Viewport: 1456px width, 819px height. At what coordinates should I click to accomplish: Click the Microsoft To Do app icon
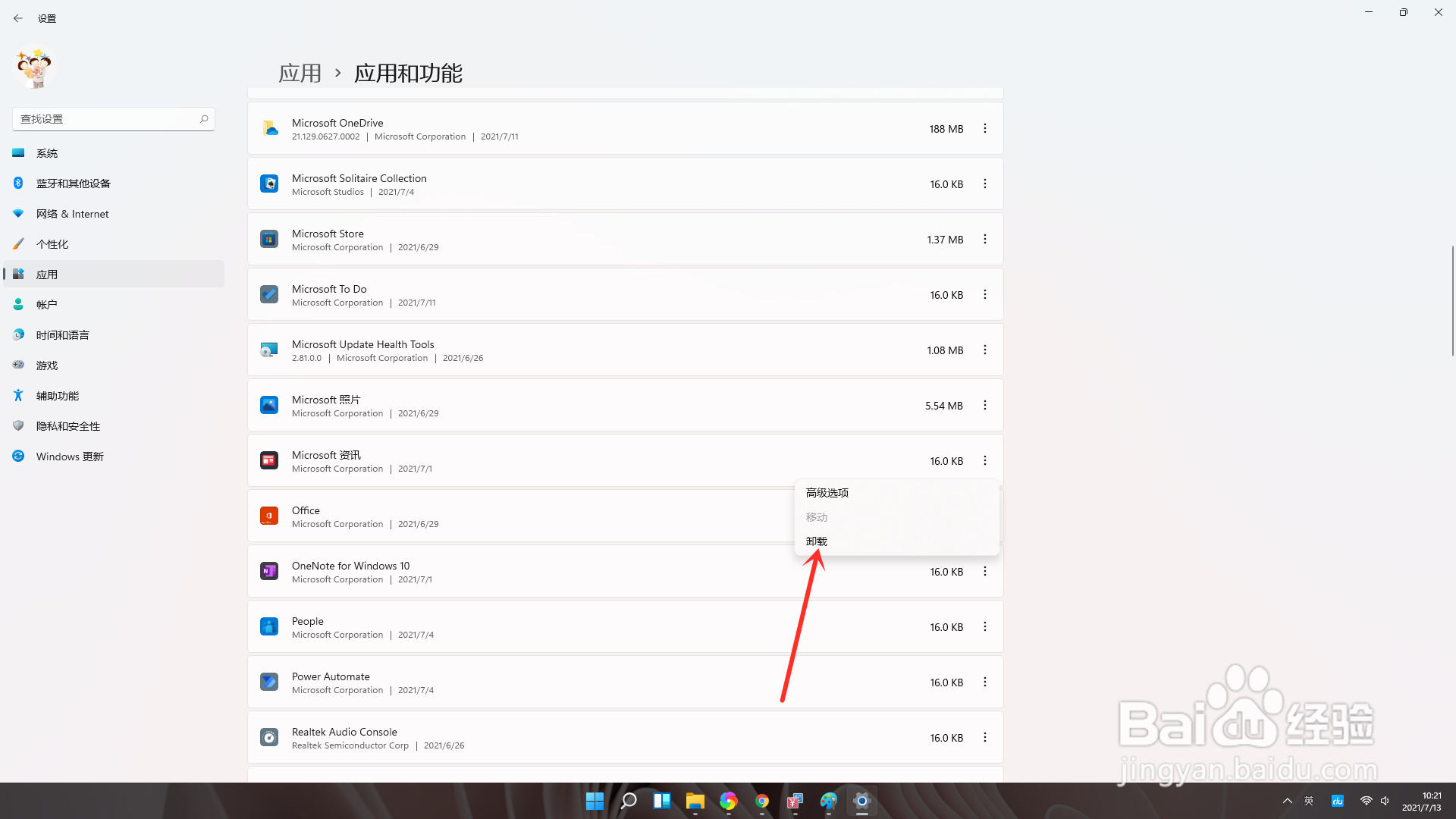(x=269, y=294)
